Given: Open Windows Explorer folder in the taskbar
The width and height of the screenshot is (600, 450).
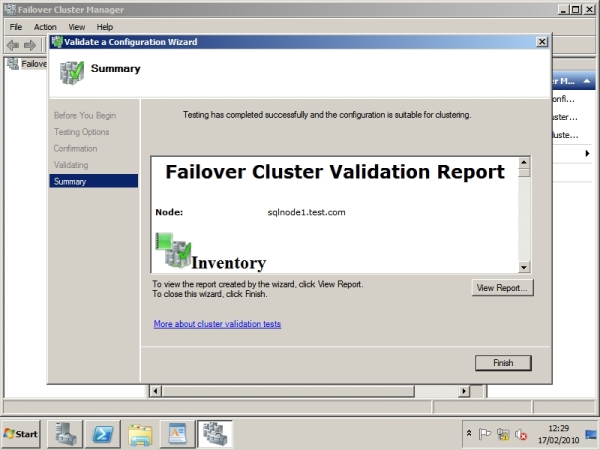Looking at the screenshot, I should (140, 434).
